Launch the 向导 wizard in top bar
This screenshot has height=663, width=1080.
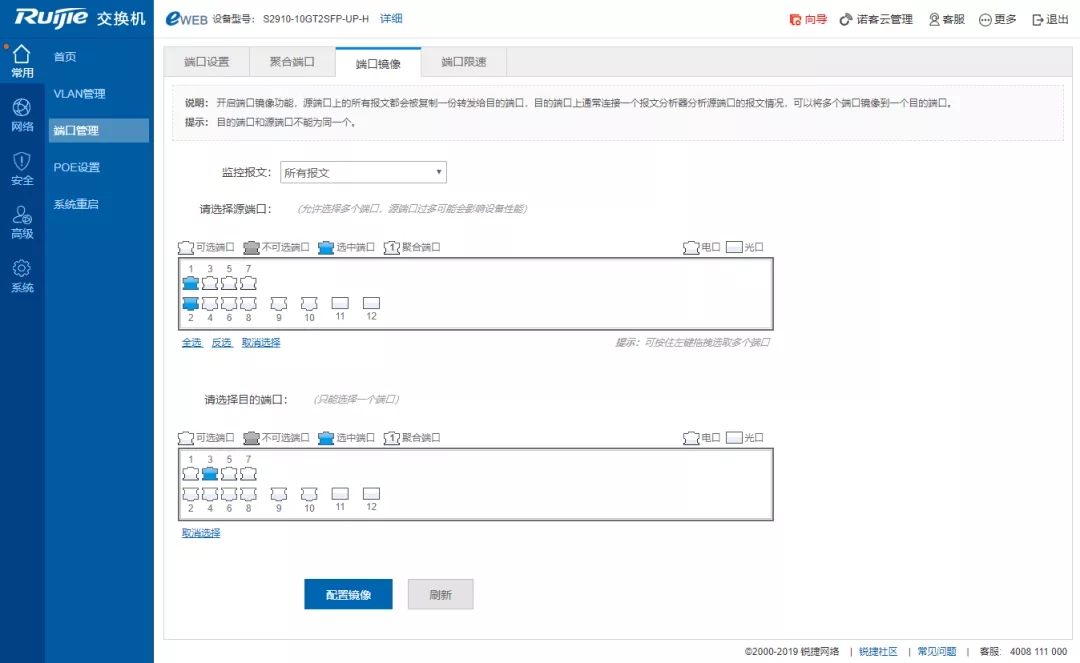808,19
